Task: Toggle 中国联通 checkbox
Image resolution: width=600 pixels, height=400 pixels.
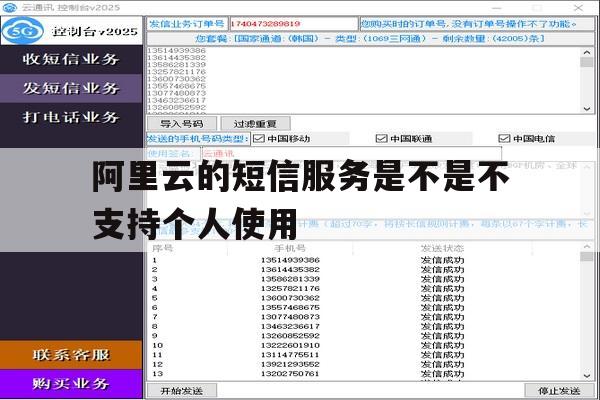Action: (x=382, y=139)
